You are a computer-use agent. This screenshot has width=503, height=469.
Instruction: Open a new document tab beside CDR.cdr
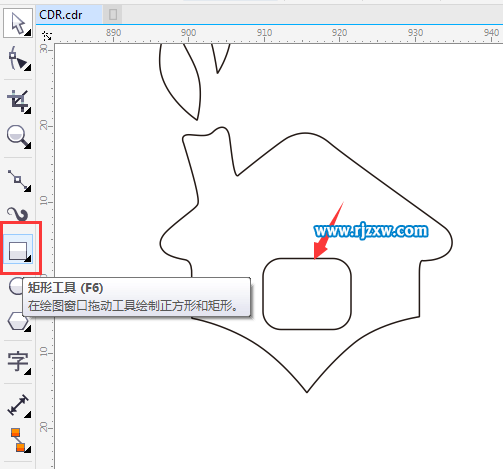click(x=113, y=15)
